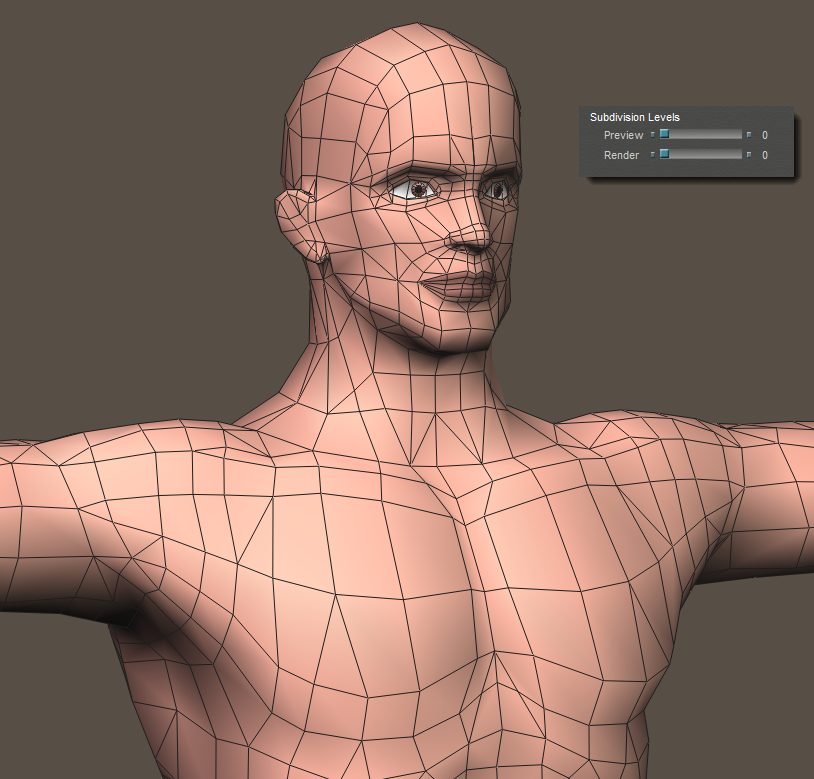The width and height of the screenshot is (814, 779).
Task: Click the model's lips
Action: pyautogui.click(x=462, y=284)
